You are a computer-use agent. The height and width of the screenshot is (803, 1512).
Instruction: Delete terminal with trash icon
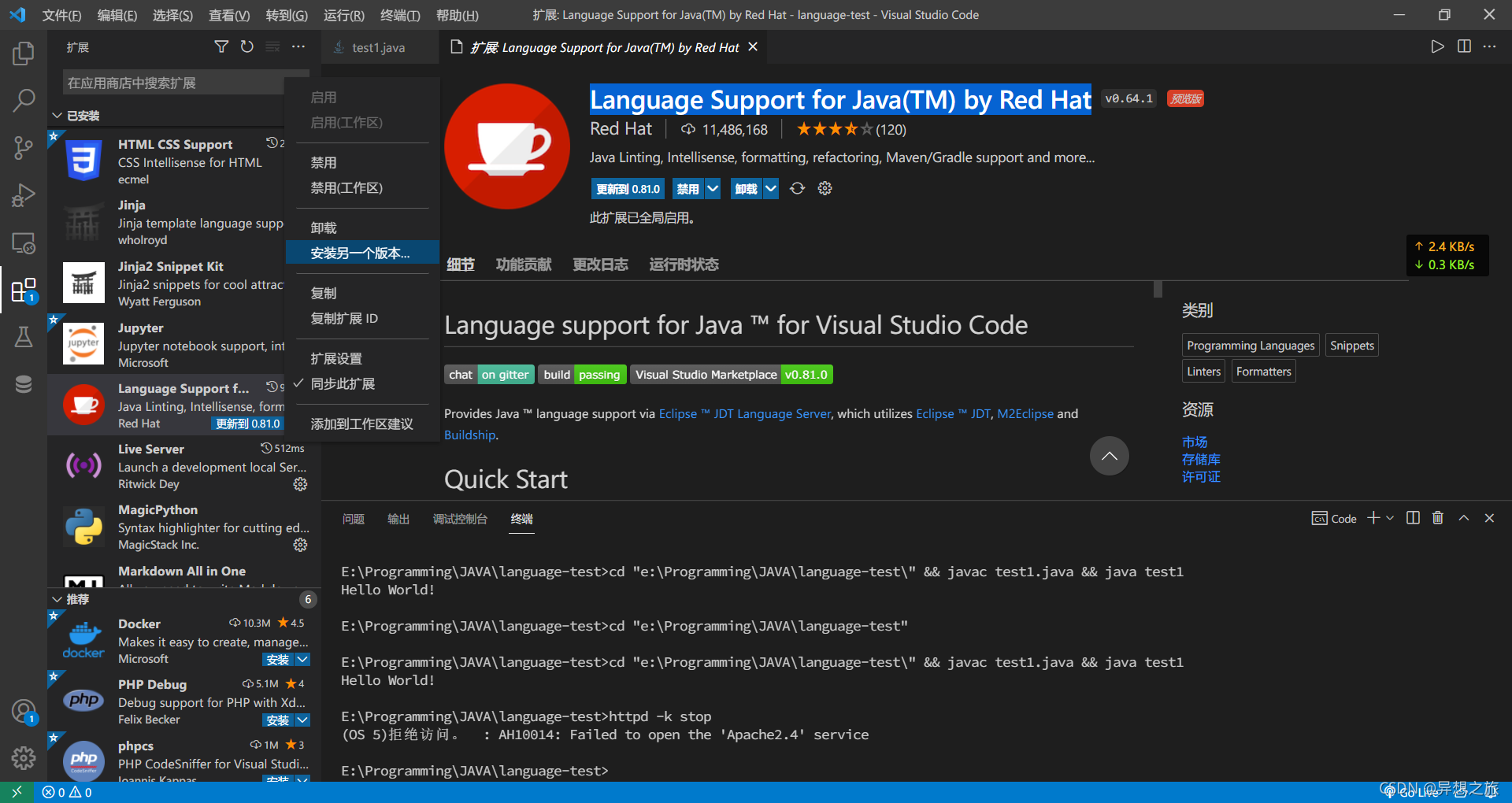coord(1437,518)
